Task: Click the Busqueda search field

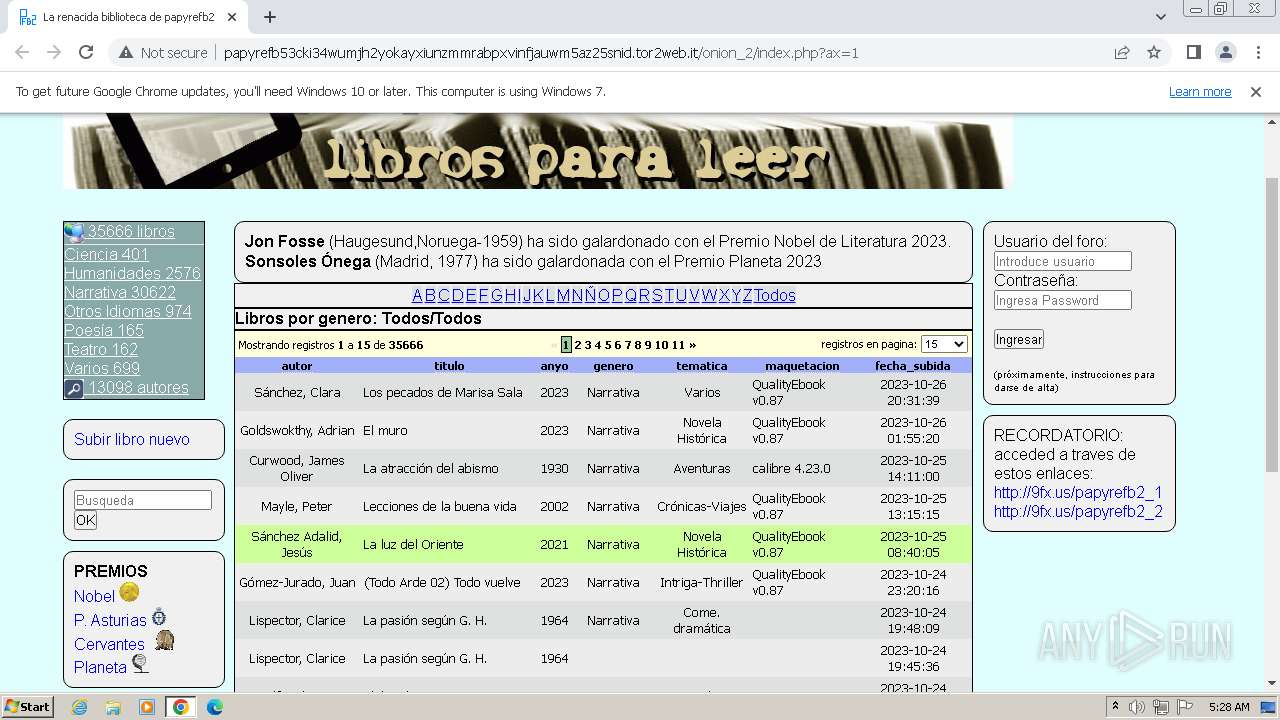Action: (x=143, y=500)
